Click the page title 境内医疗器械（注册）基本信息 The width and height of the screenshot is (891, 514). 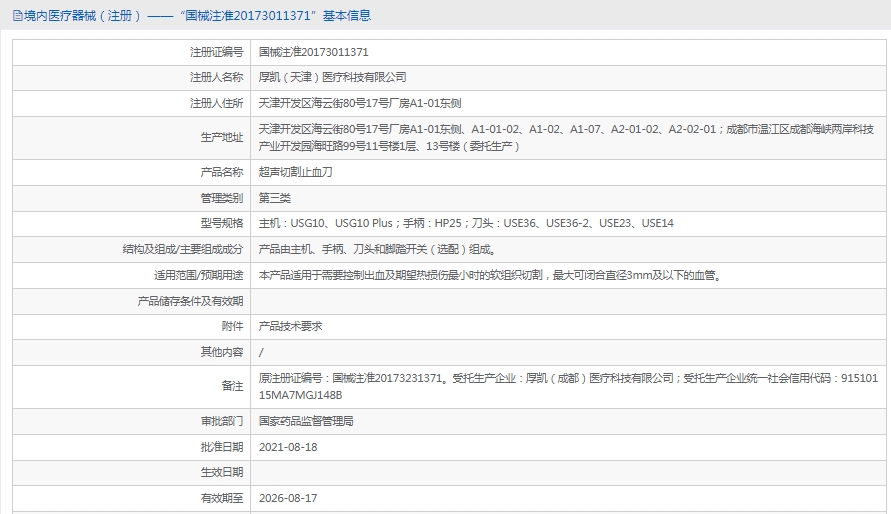[197, 16]
